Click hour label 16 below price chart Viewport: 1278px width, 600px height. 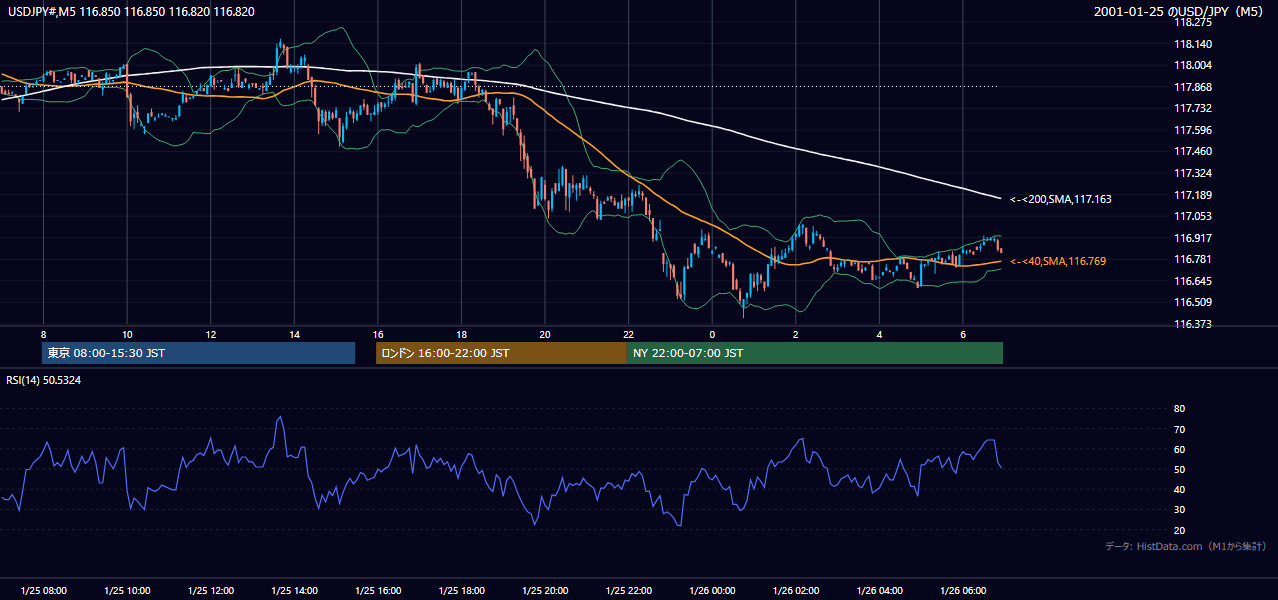[377, 334]
